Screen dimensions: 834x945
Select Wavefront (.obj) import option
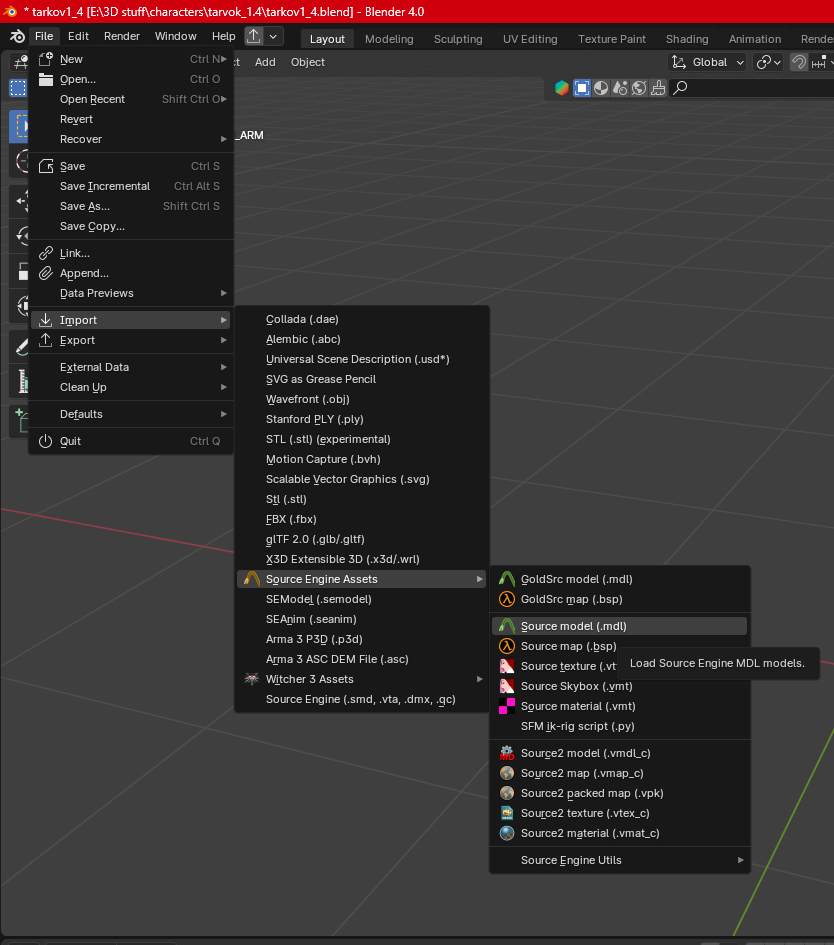coord(362,399)
